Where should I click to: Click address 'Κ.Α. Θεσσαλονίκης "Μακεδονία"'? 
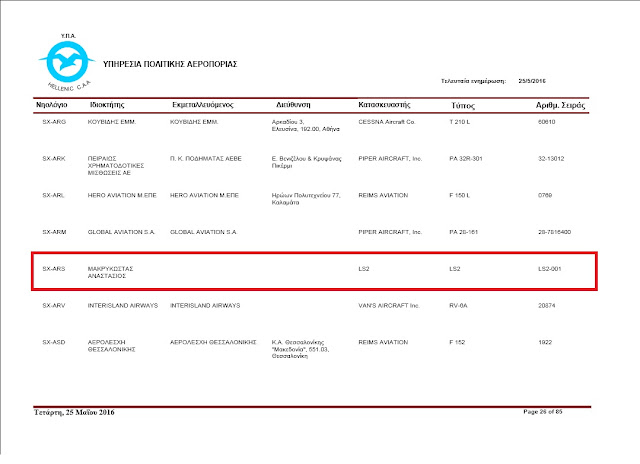[x=300, y=349]
